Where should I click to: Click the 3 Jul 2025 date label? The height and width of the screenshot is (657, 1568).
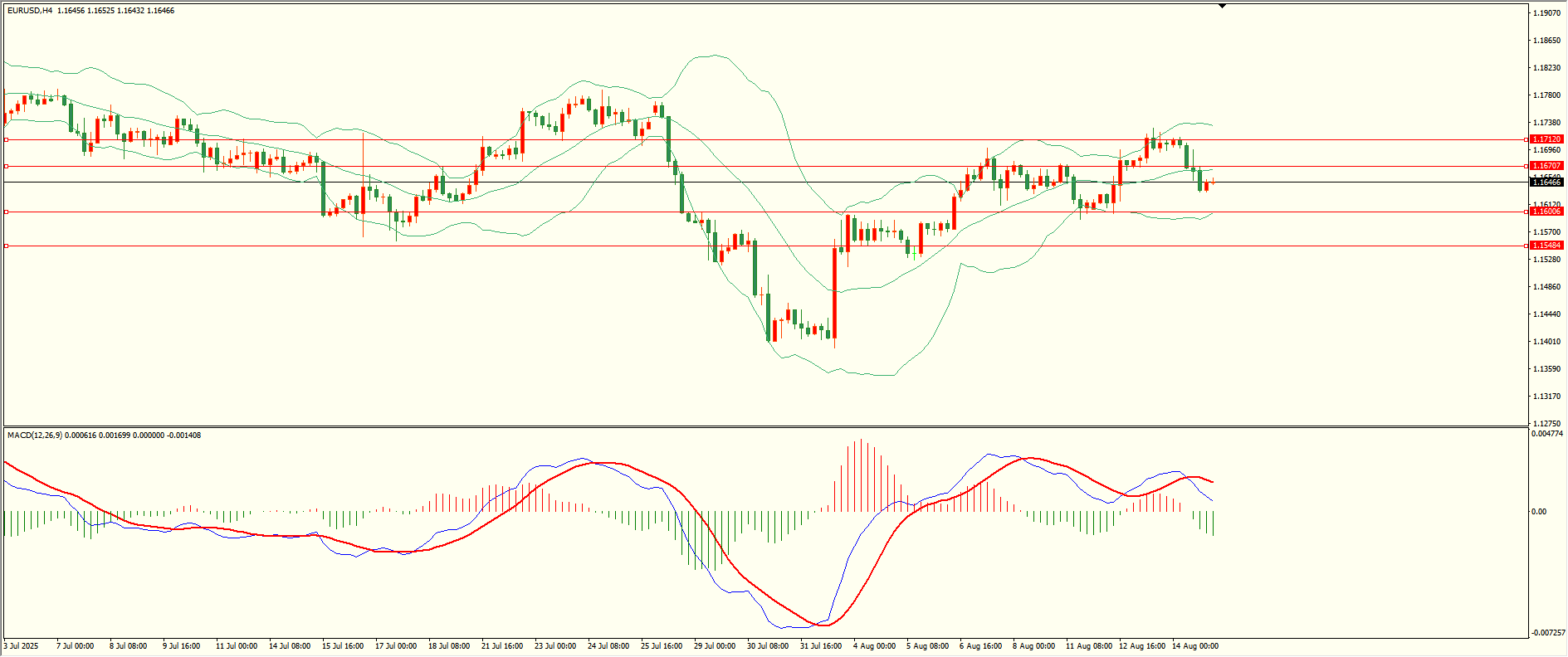tap(21, 646)
